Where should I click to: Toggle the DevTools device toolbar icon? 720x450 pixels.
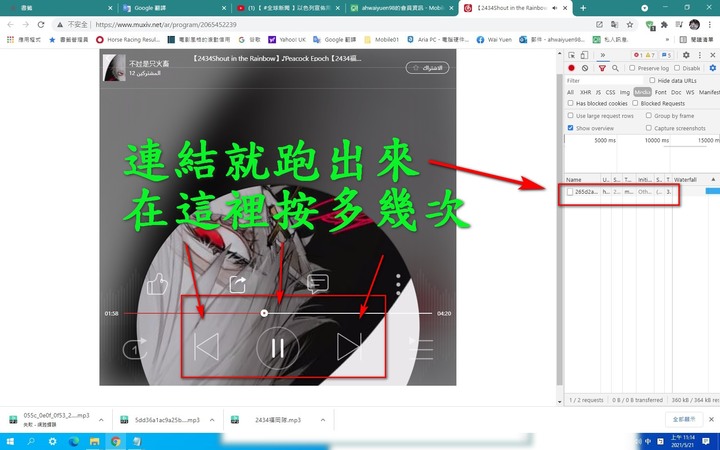(584, 55)
